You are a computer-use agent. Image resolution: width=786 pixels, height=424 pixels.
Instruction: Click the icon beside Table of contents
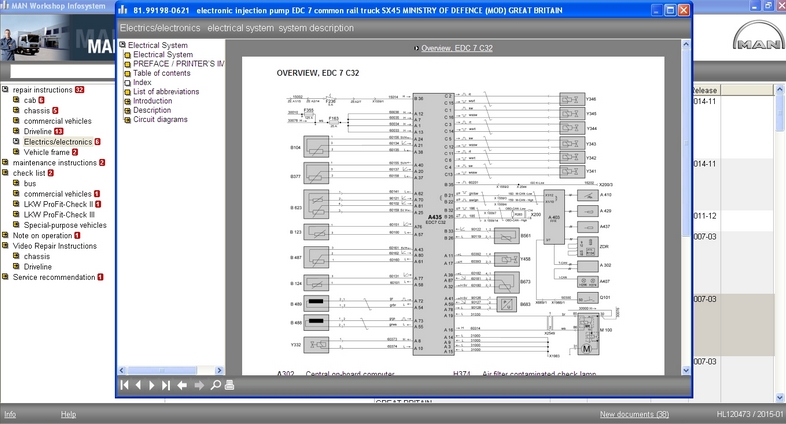tap(127, 73)
